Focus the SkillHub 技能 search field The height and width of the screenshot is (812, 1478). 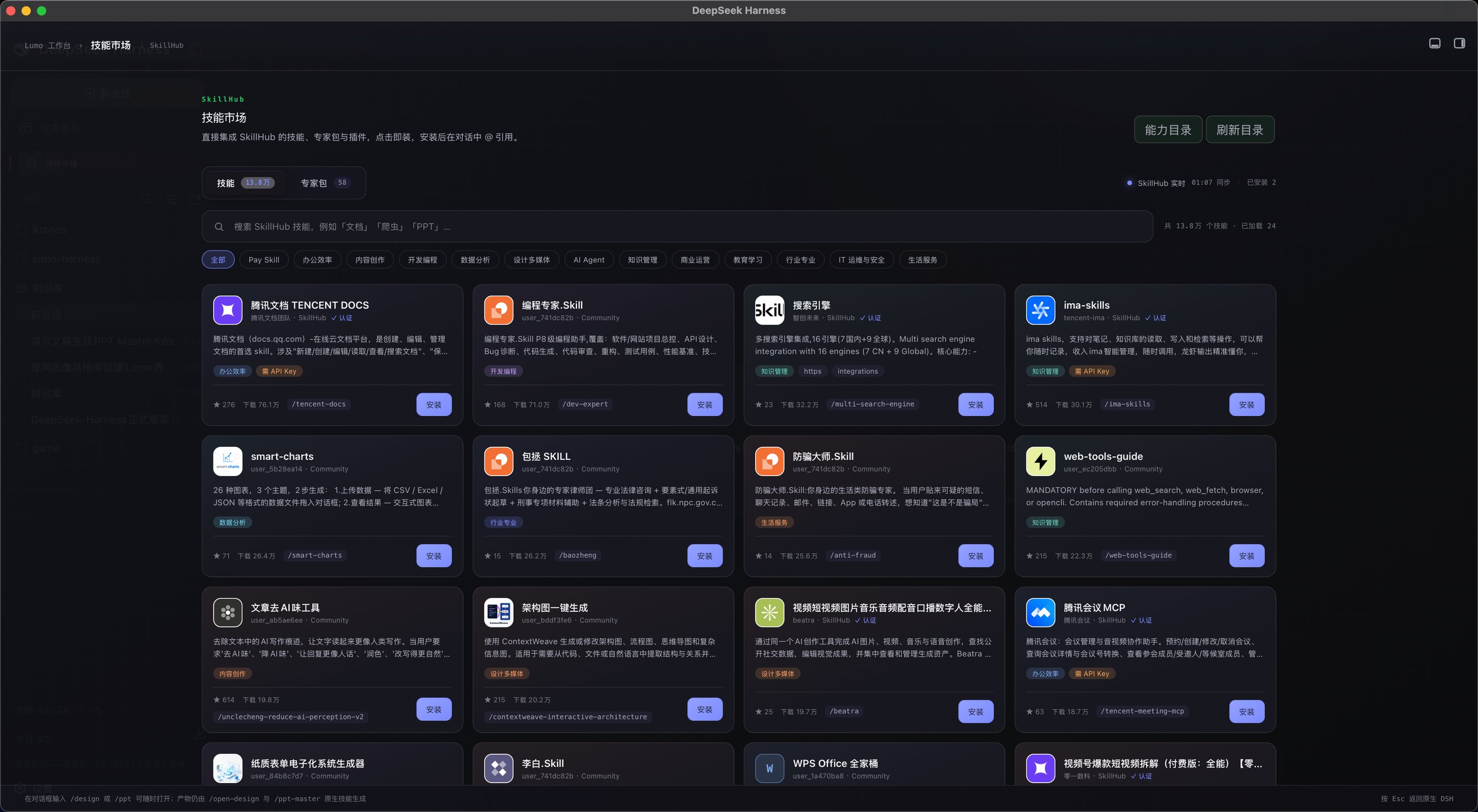tap(677, 226)
